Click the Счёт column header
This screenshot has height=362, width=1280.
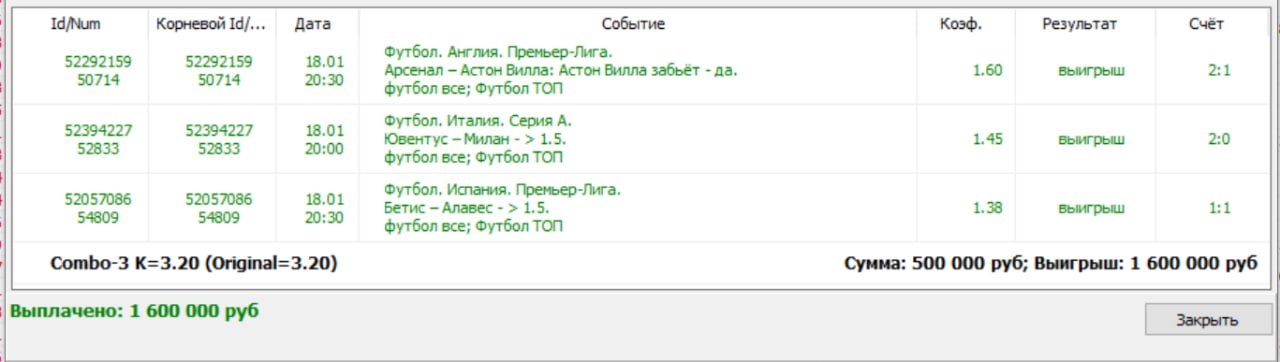1212,24
